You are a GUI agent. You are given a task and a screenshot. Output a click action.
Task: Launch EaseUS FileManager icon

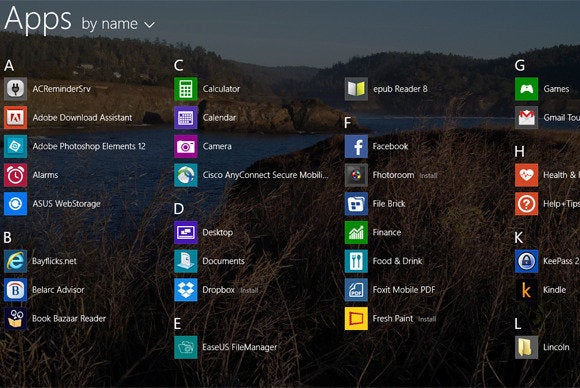tap(186, 347)
